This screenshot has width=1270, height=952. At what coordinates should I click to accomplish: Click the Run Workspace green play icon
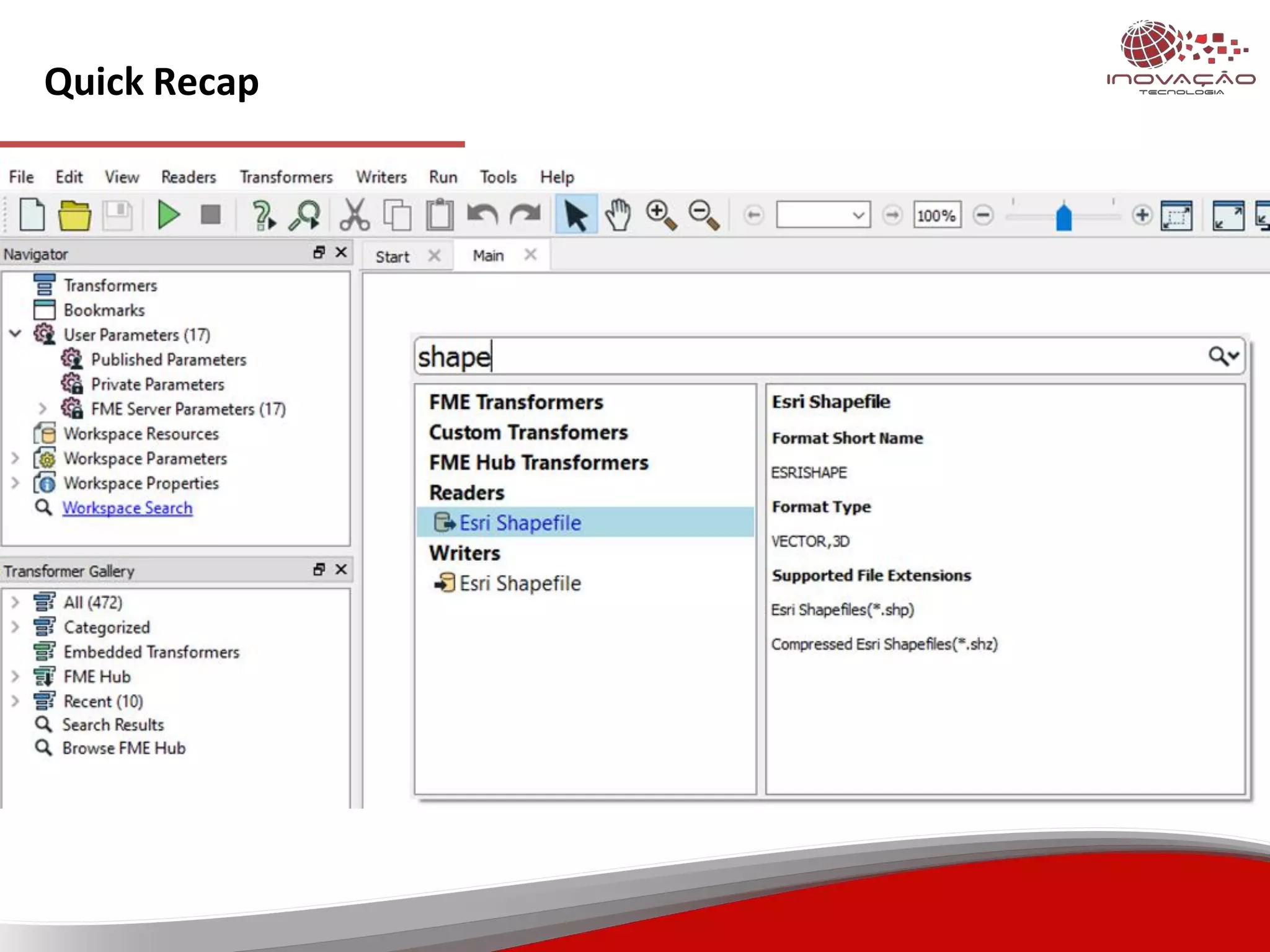click(x=168, y=216)
